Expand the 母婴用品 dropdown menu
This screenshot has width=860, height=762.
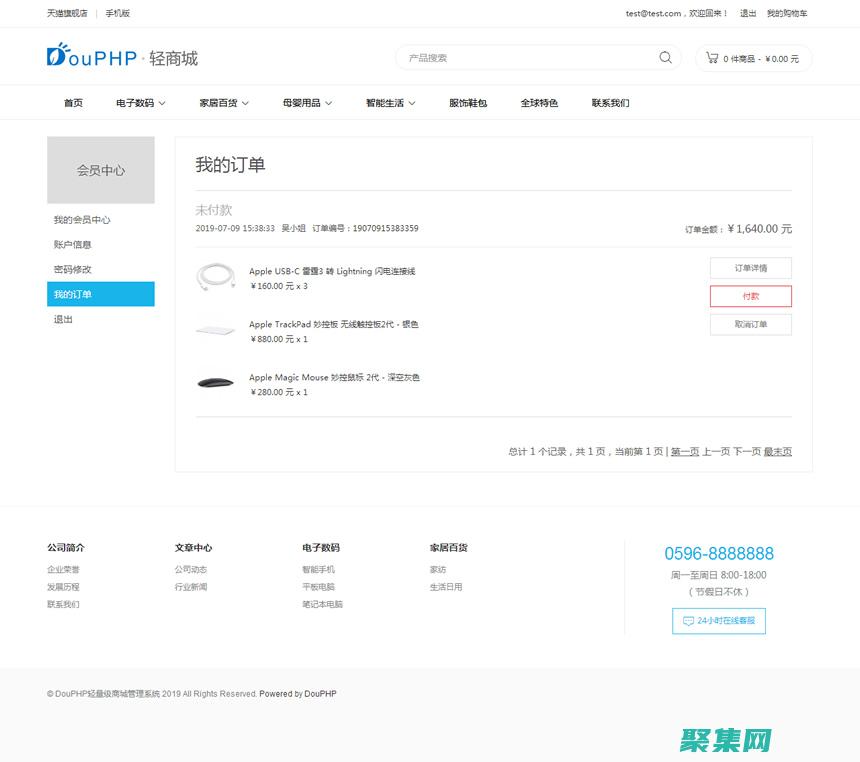[307, 103]
